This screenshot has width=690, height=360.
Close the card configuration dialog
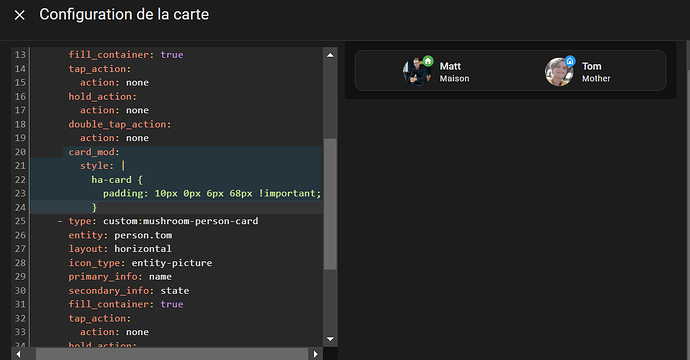[x=19, y=15]
